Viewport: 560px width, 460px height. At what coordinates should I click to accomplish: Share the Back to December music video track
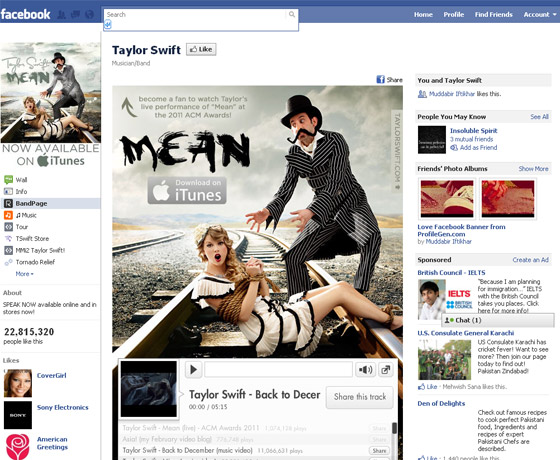point(379,451)
